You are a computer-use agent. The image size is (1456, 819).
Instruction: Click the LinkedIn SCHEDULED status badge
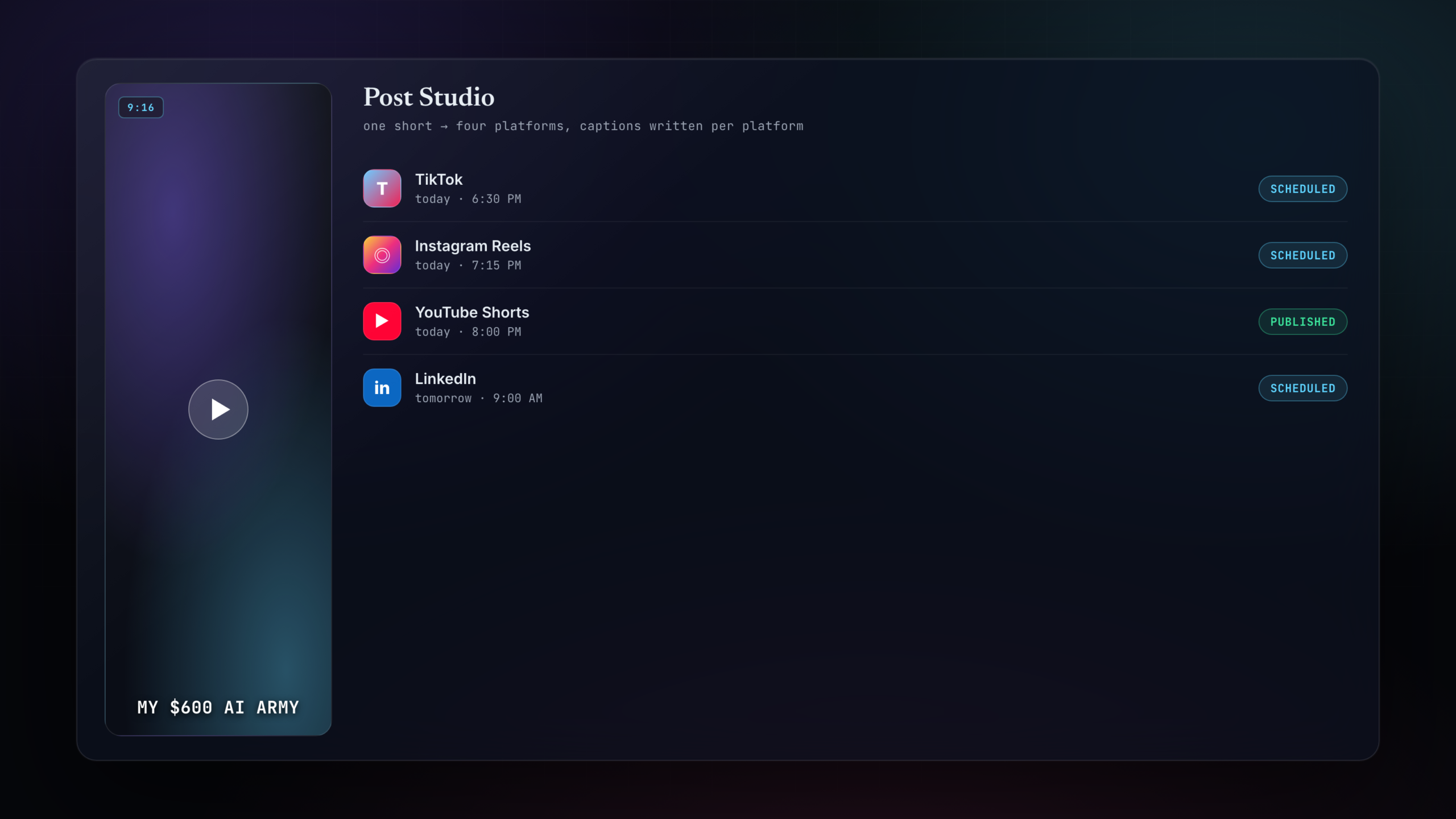(x=1302, y=388)
